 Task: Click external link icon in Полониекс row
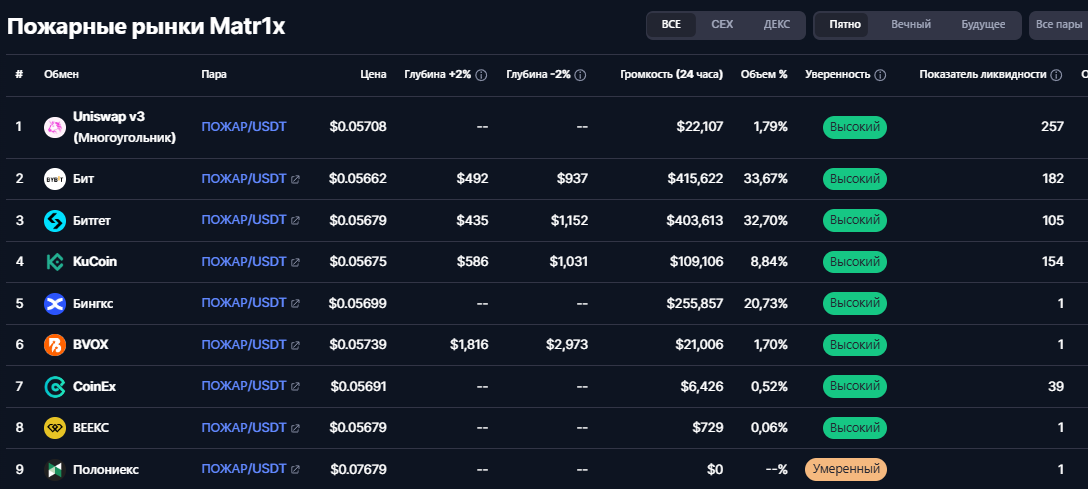coord(296,470)
